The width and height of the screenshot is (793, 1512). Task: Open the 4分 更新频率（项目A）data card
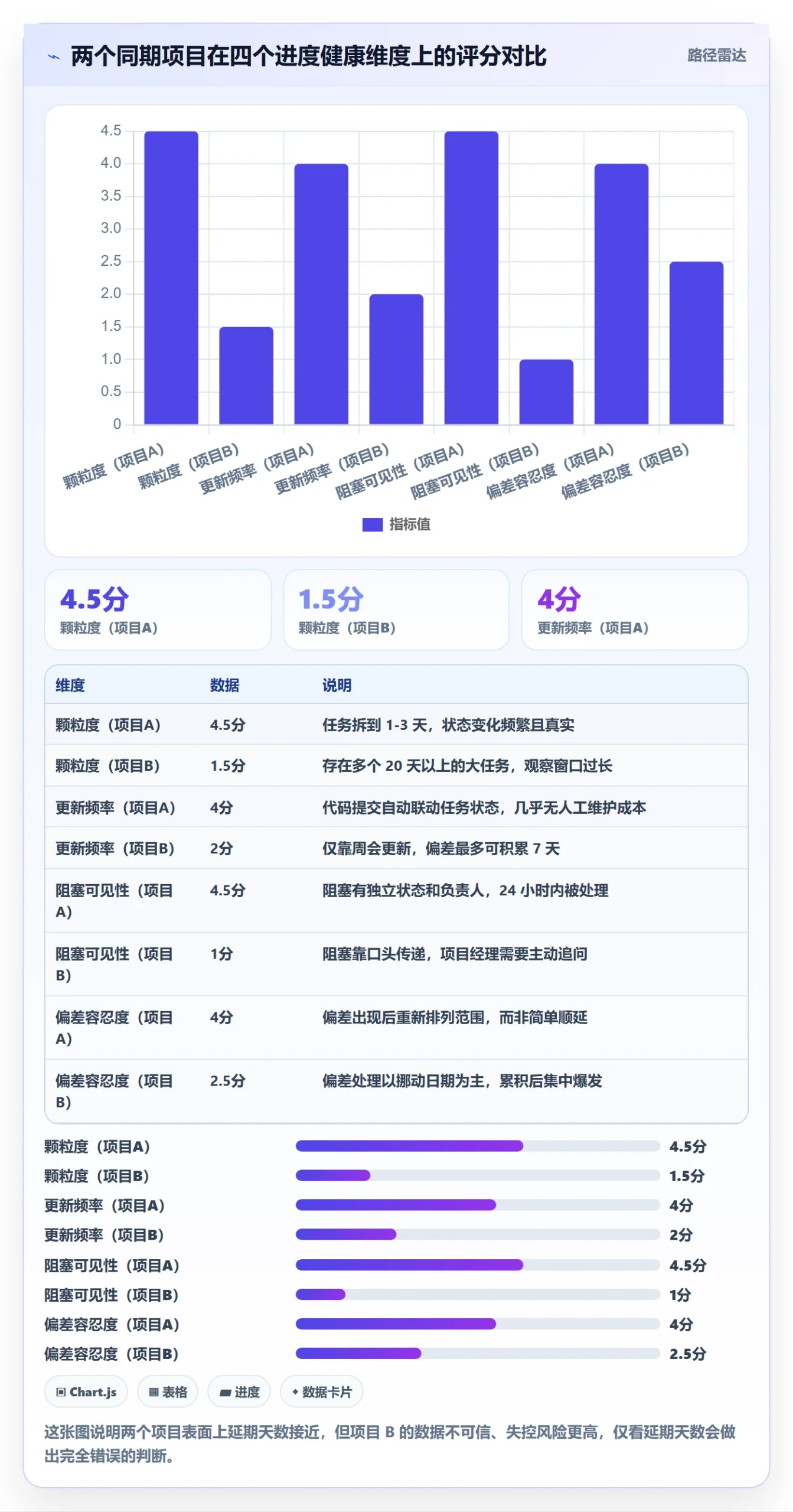point(635,610)
